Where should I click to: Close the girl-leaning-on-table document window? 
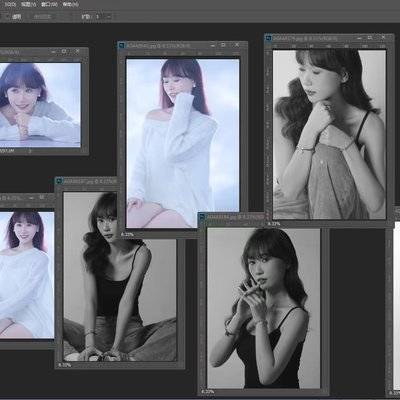pos(77,51)
